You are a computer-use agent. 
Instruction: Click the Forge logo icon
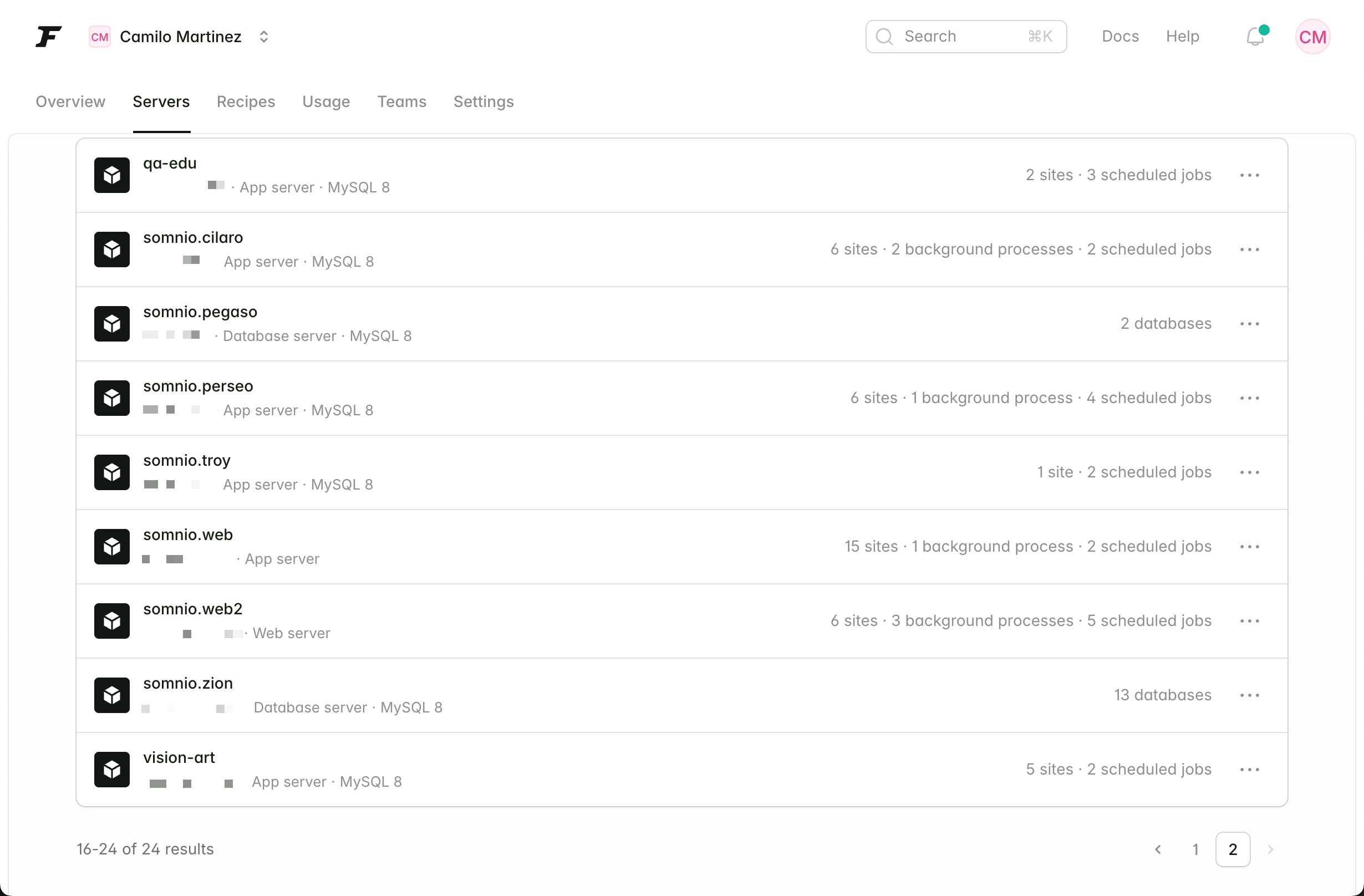(48, 37)
